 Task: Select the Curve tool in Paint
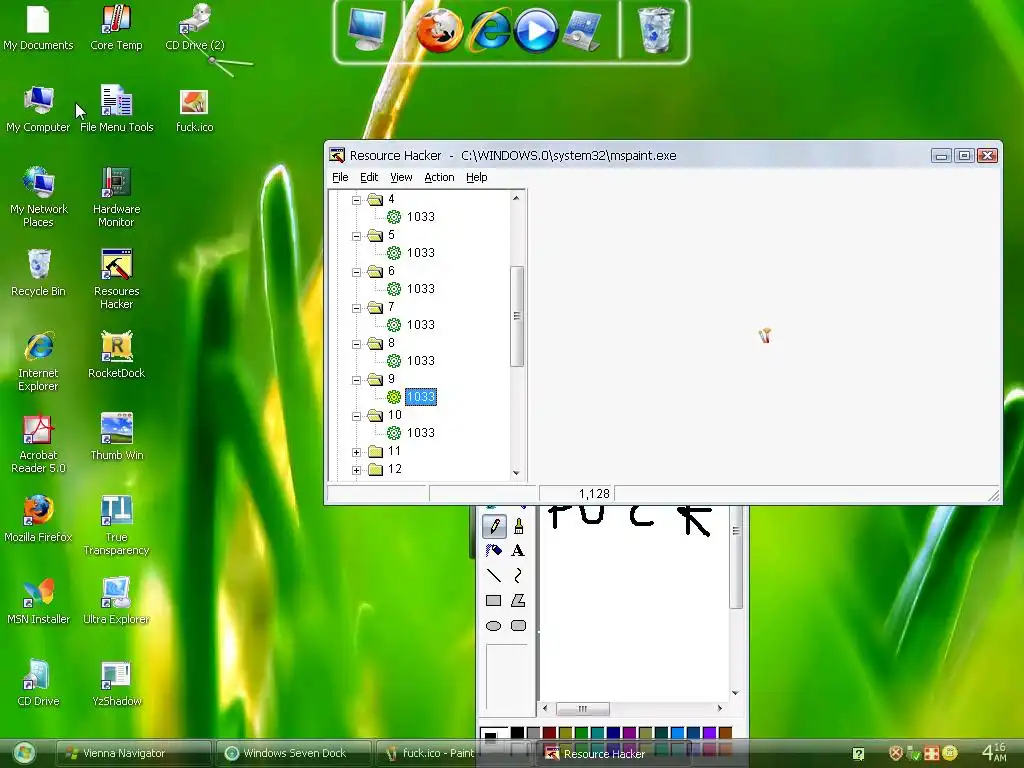click(x=519, y=575)
